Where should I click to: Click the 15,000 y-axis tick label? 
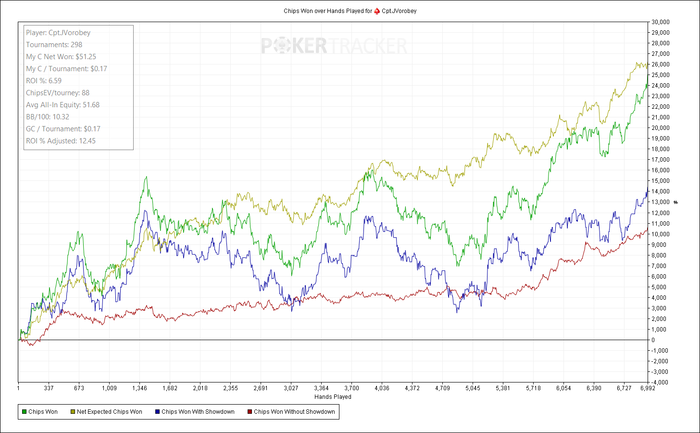click(660, 181)
